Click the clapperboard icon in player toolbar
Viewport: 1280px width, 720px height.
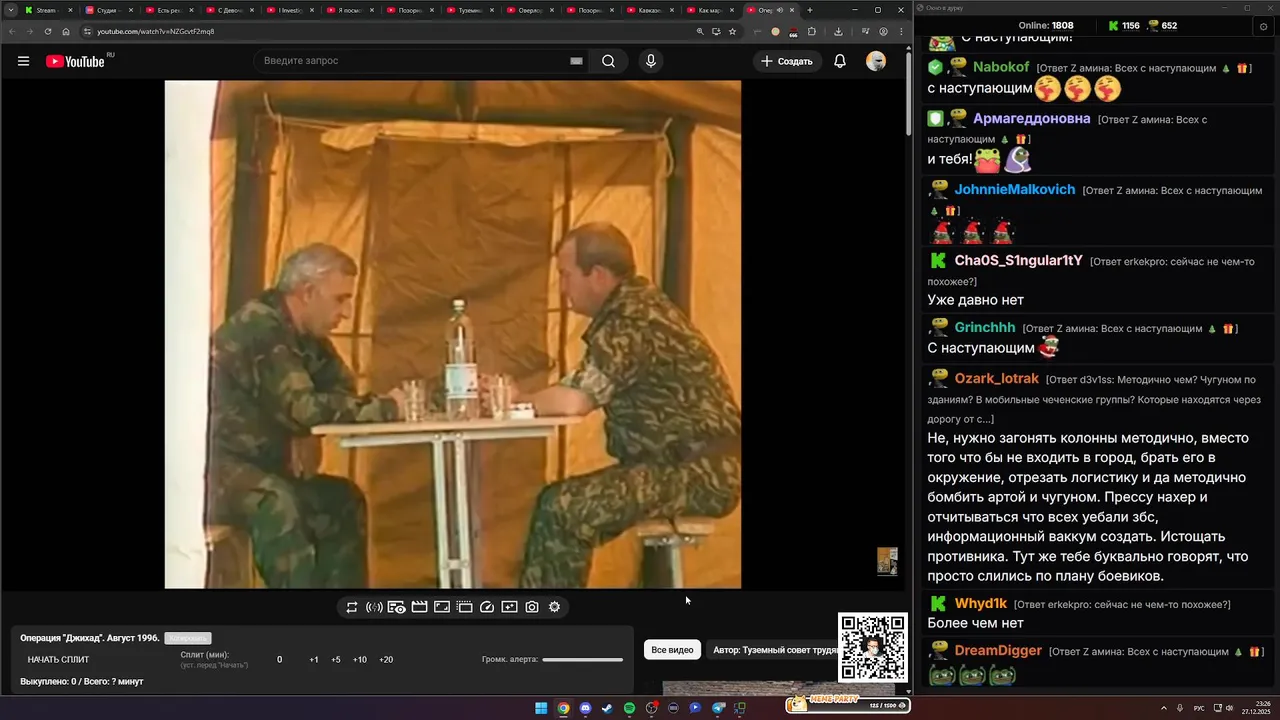pyautogui.click(x=419, y=607)
